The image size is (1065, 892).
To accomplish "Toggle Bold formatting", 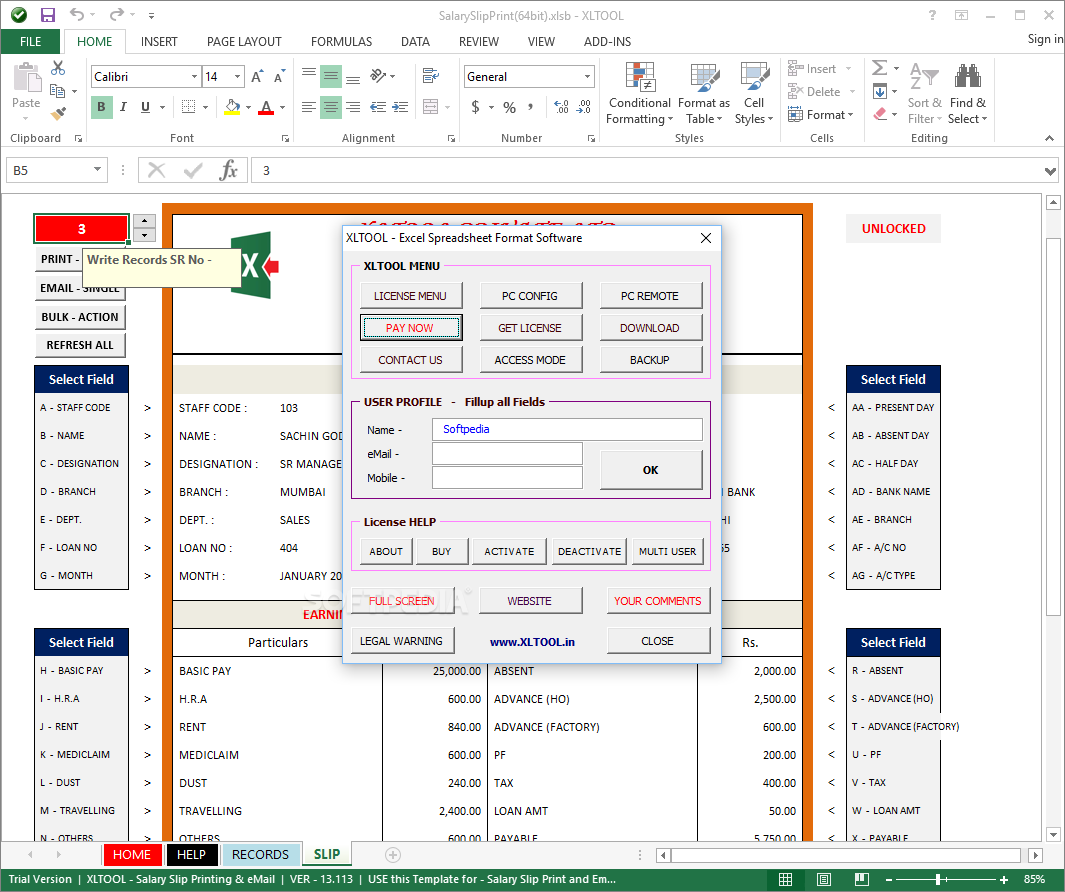I will pos(101,107).
